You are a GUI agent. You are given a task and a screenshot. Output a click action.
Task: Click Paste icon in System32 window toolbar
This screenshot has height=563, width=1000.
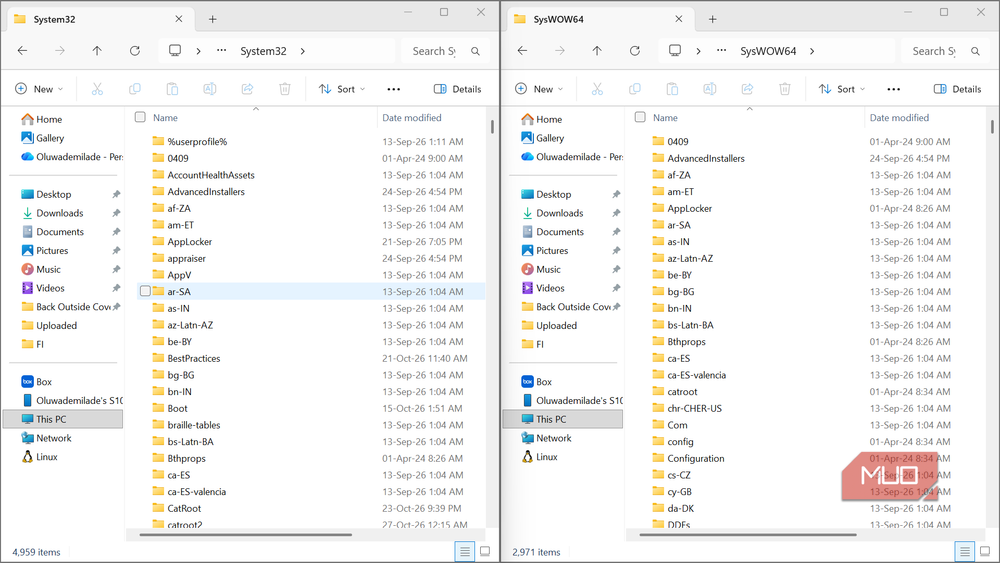172,89
